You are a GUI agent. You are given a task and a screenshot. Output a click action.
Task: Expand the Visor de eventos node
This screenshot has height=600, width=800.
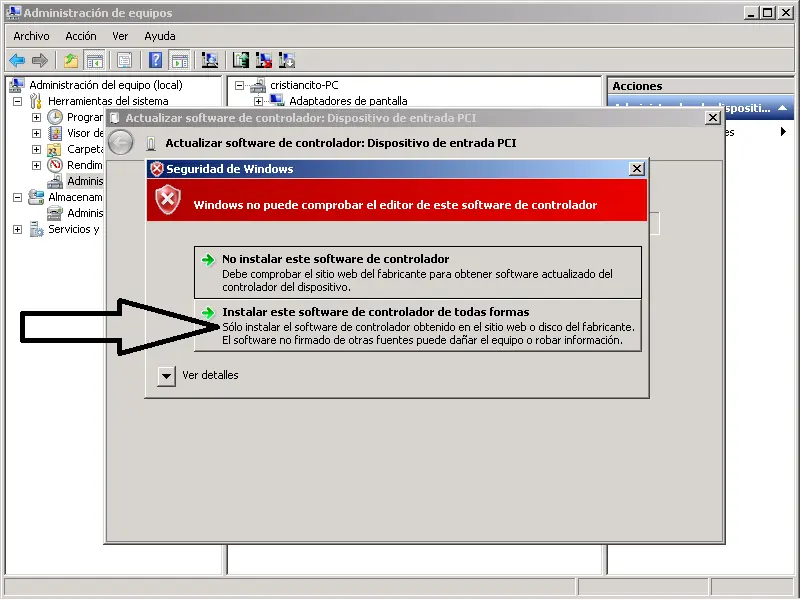(x=36, y=133)
